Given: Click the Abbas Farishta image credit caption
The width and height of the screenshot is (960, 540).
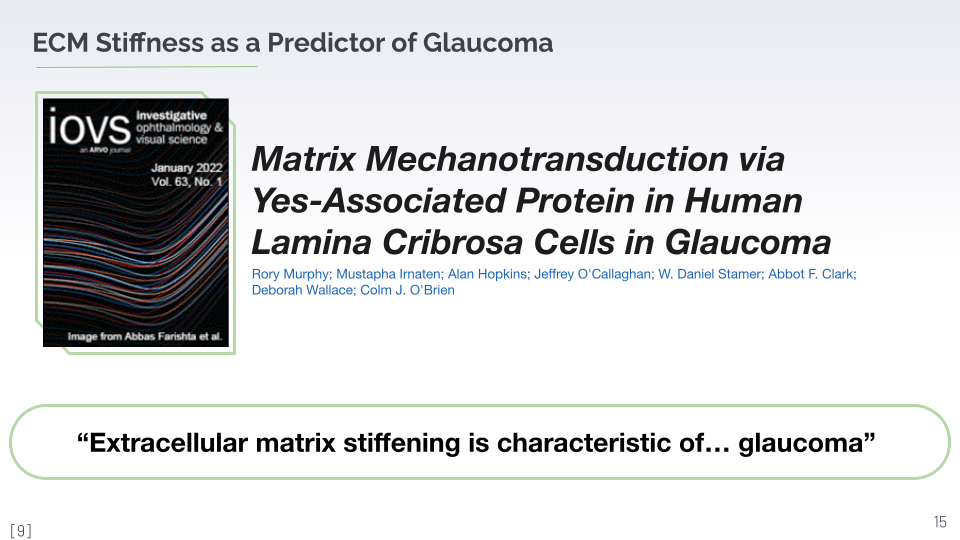Looking at the screenshot, I should [x=138, y=338].
